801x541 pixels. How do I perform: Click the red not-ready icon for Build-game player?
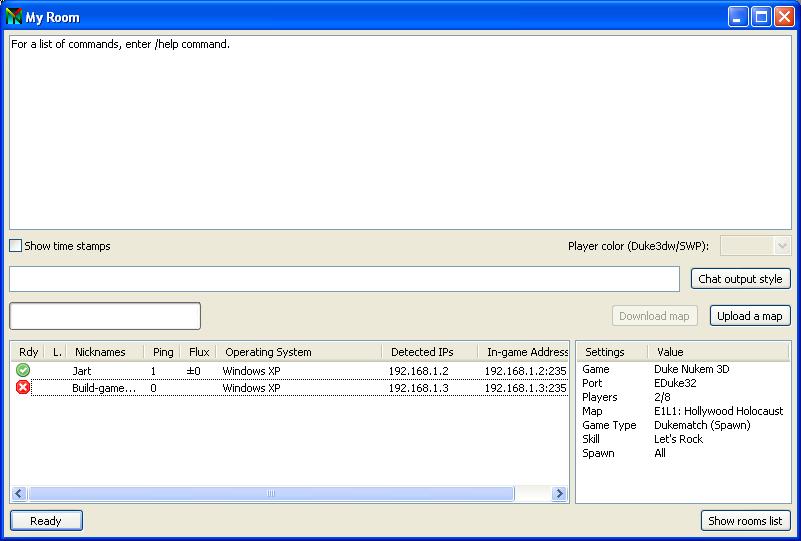23,388
